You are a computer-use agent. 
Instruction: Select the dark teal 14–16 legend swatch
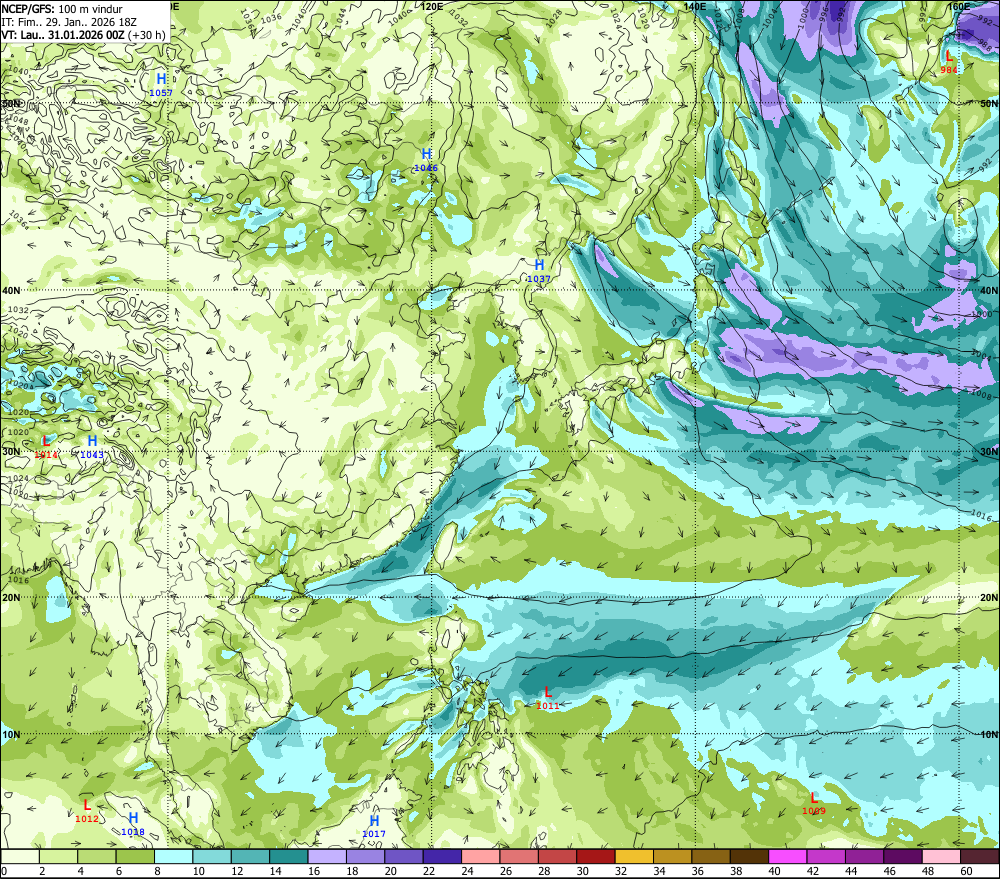pyautogui.click(x=289, y=856)
